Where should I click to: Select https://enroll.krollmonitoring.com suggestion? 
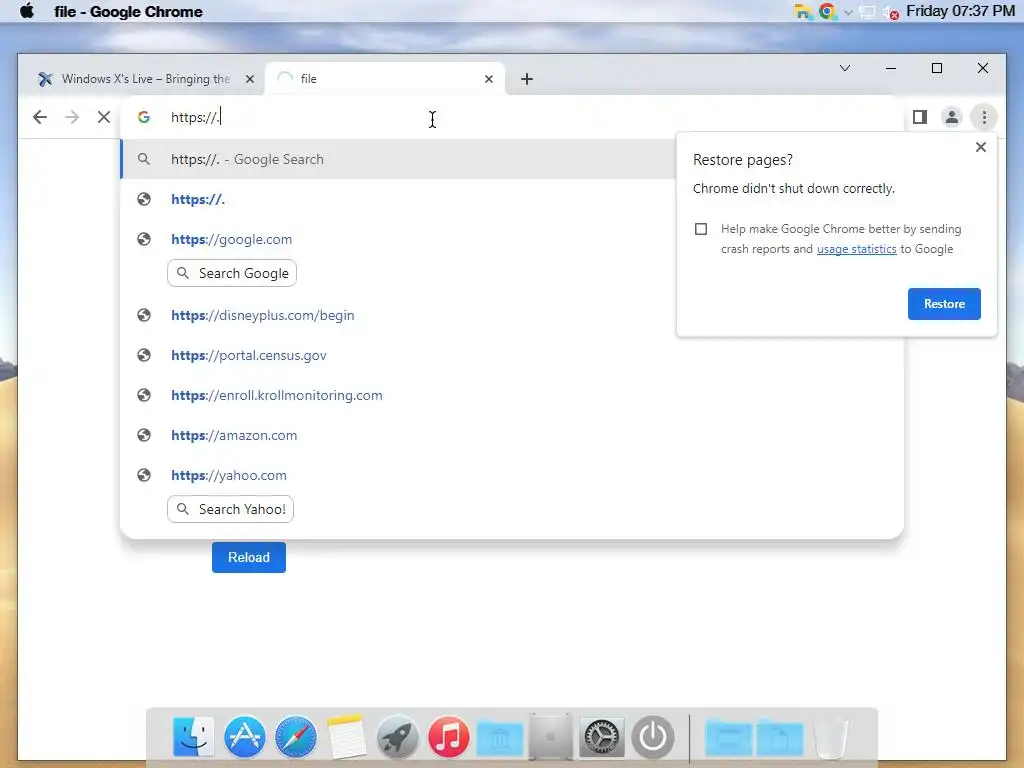coord(512,395)
